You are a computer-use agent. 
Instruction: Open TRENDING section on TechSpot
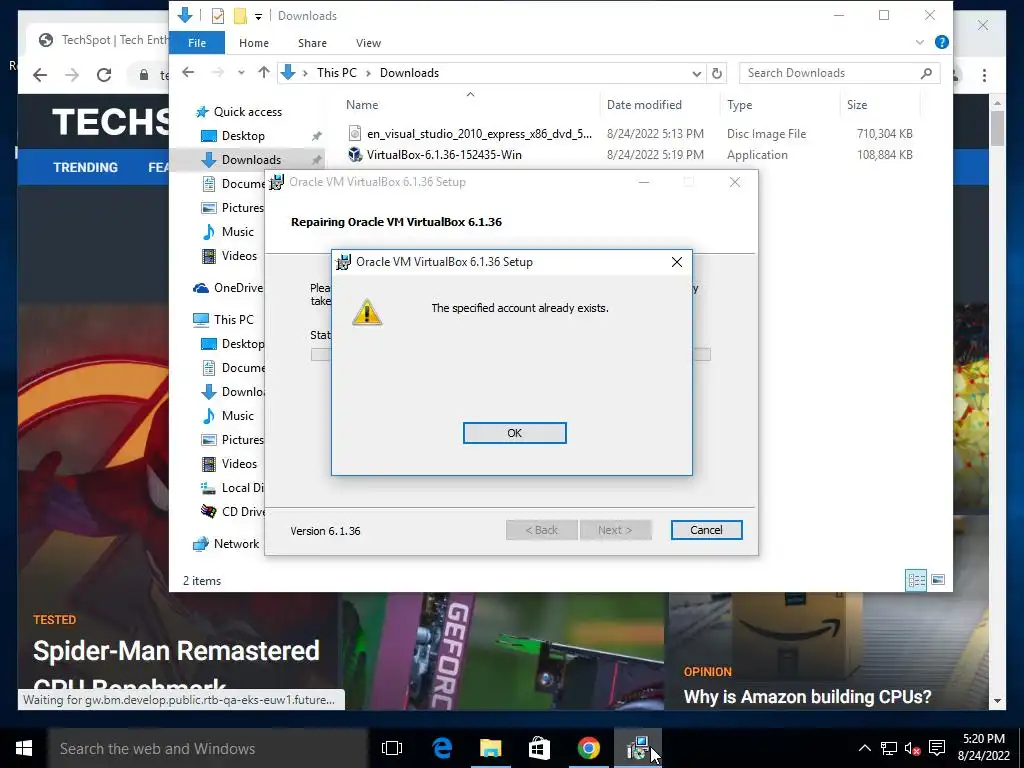86,168
